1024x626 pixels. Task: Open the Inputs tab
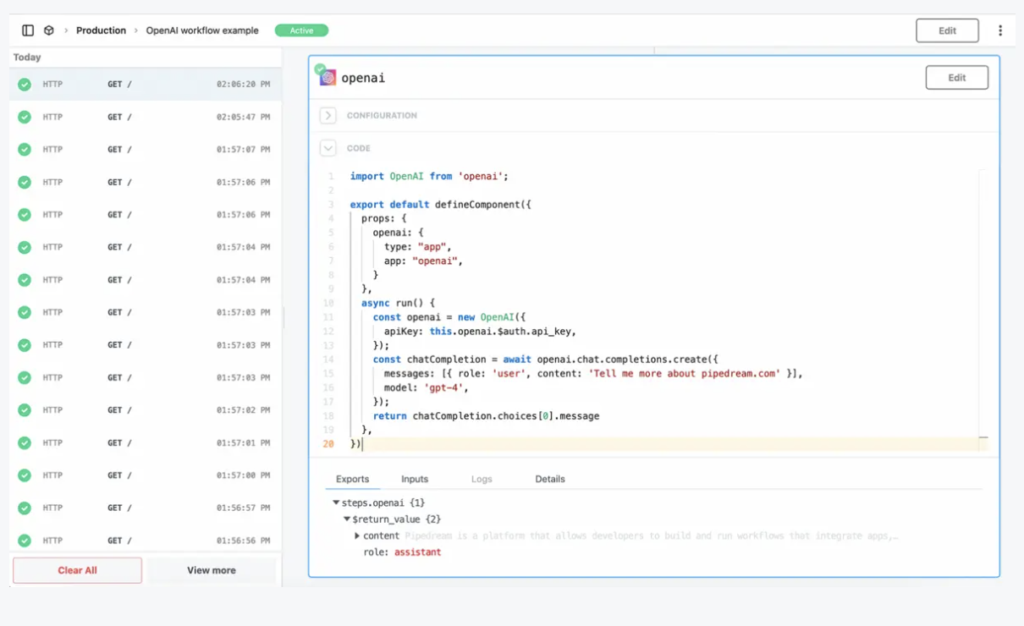pyautogui.click(x=415, y=479)
